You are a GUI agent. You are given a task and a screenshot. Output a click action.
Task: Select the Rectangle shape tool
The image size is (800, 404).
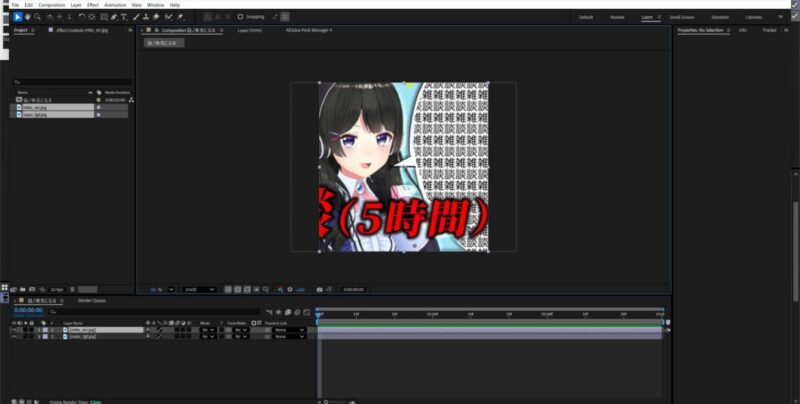(x=104, y=17)
